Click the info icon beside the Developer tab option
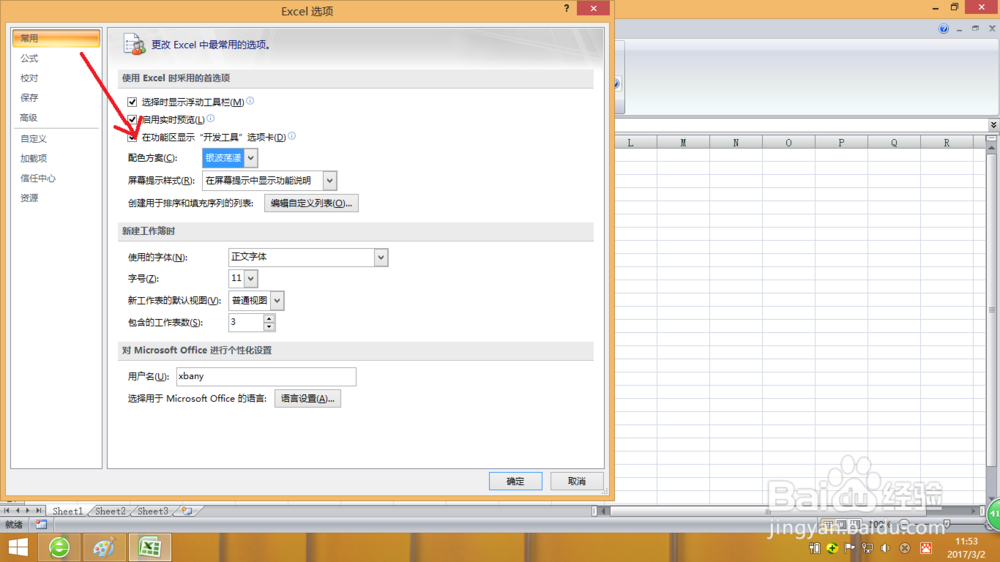1000x562 pixels. pos(291,136)
